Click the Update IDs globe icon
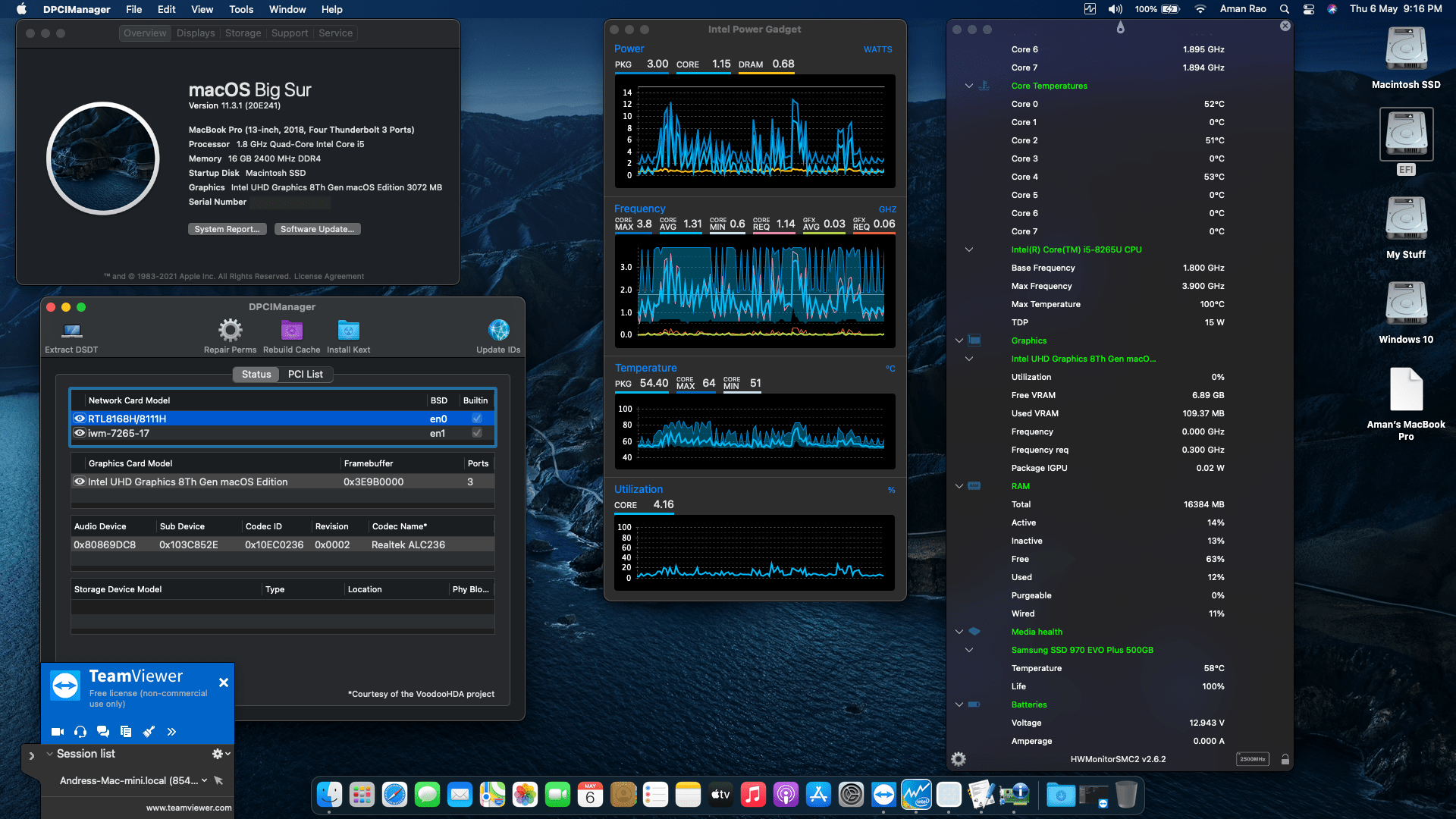1456x819 pixels. (498, 331)
